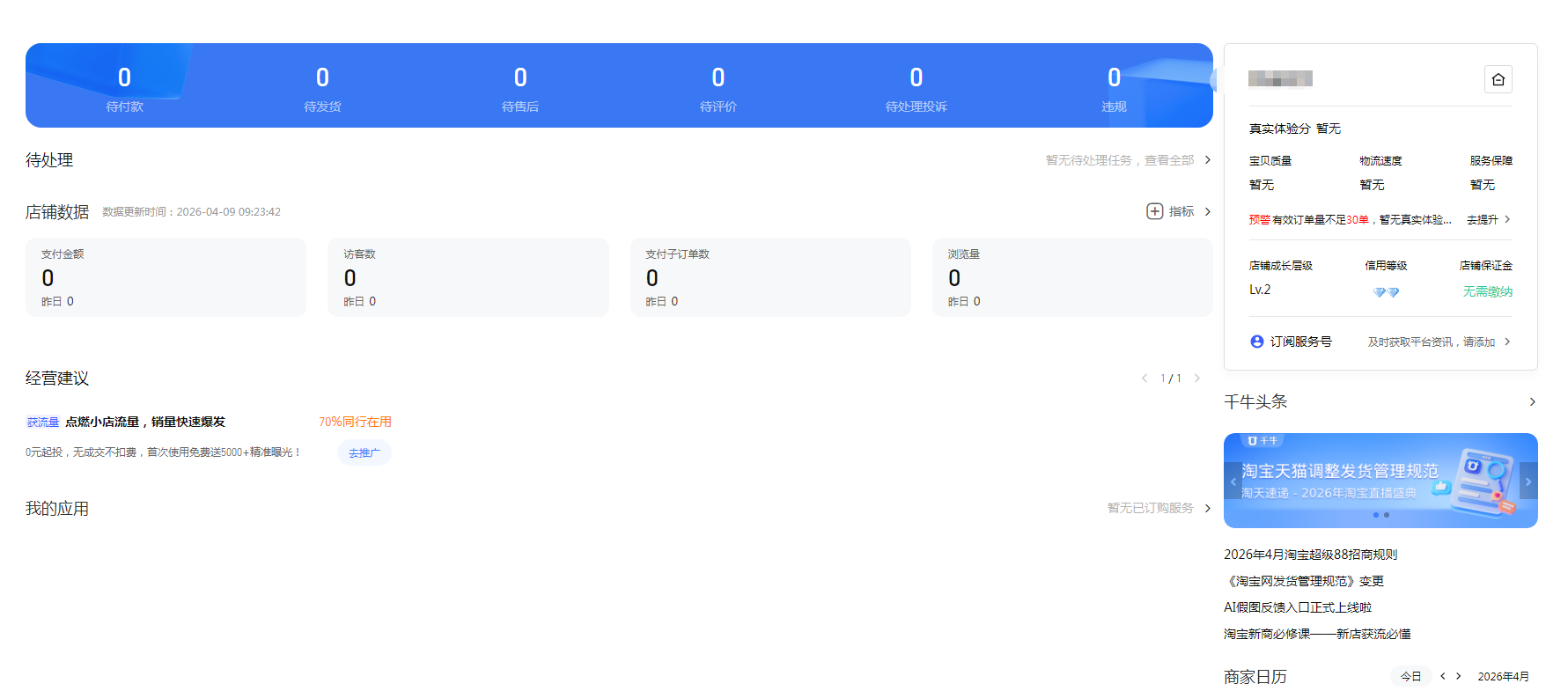1568x691 pixels.
Task: Click chevron beside 及时获取平台资讯
Action: pyautogui.click(x=1507, y=342)
